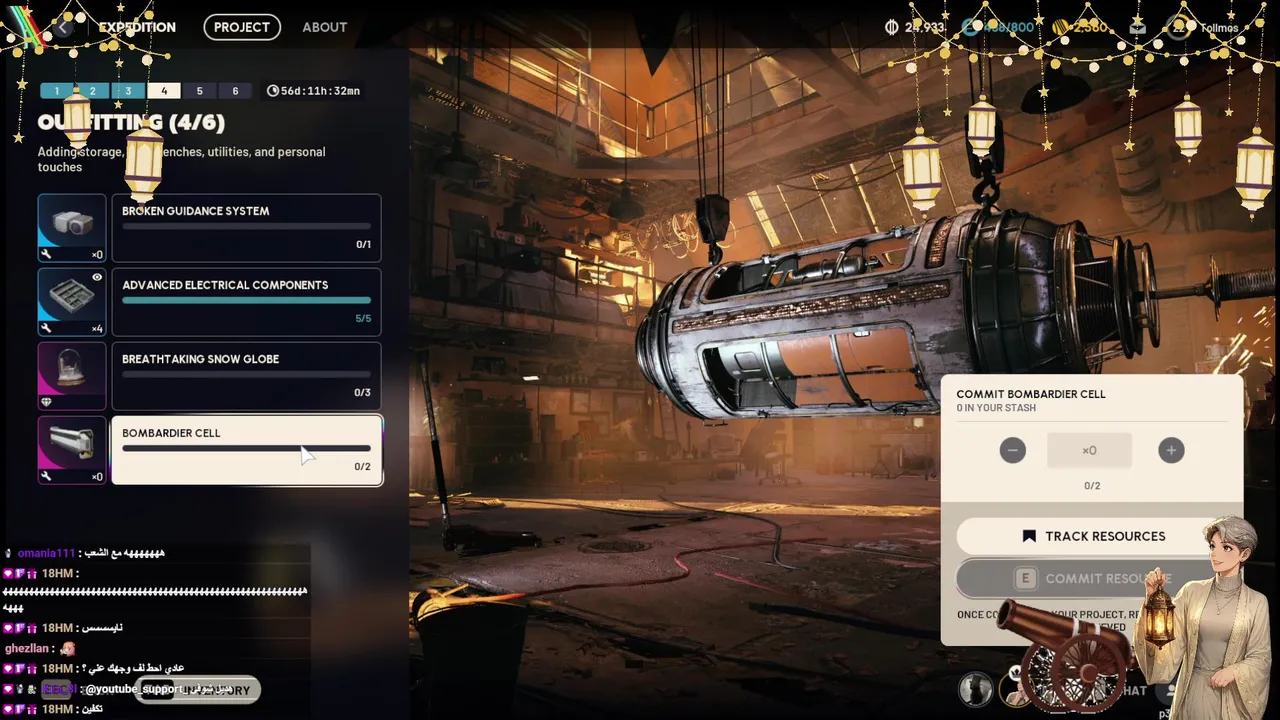Screen dimensions: 1280x720
Task: Select the Broken Guidance System requirement row
Action: click(x=246, y=228)
